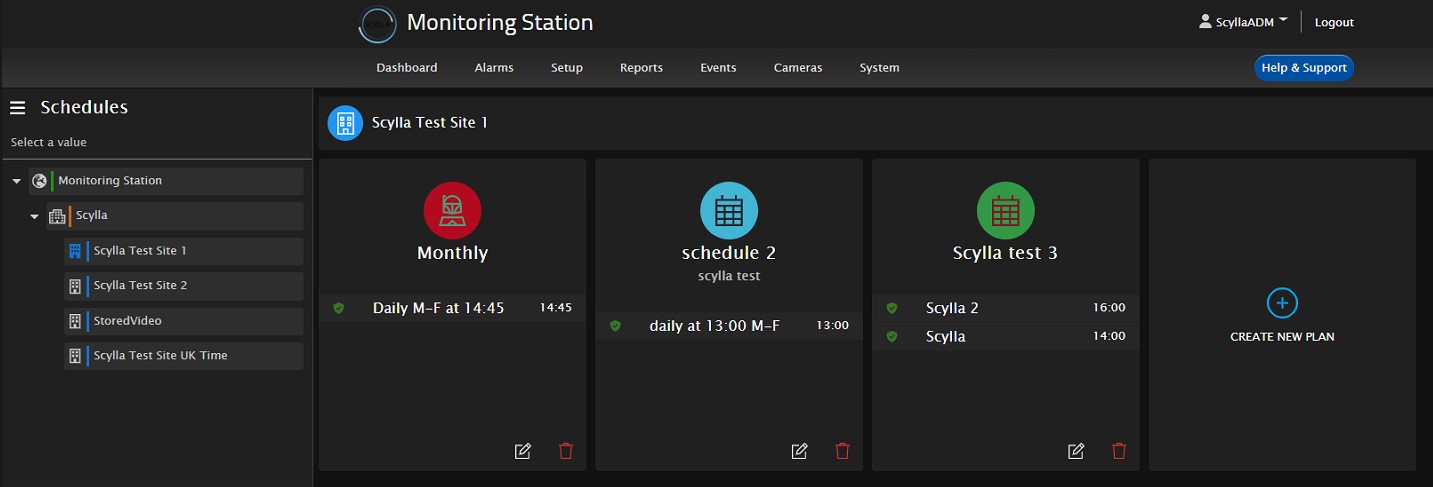The width and height of the screenshot is (1433, 487).
Task: Open the ScyllaADM user dropdown
Action: point(1243,22)
